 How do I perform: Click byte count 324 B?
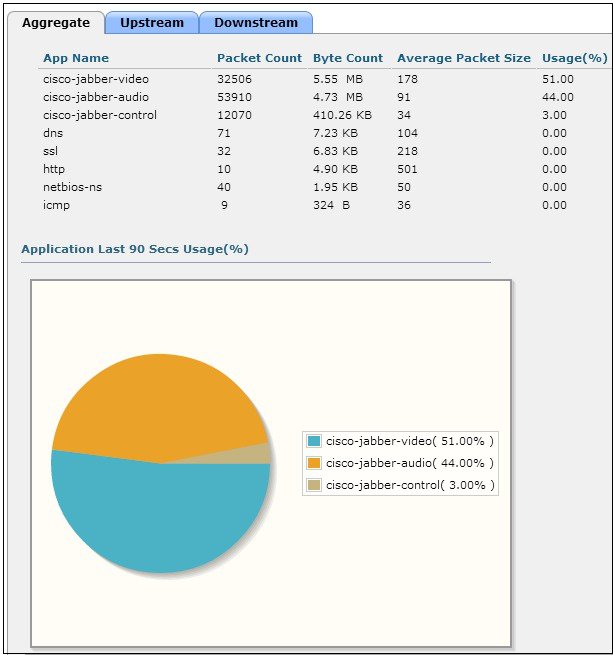[332, 205]
